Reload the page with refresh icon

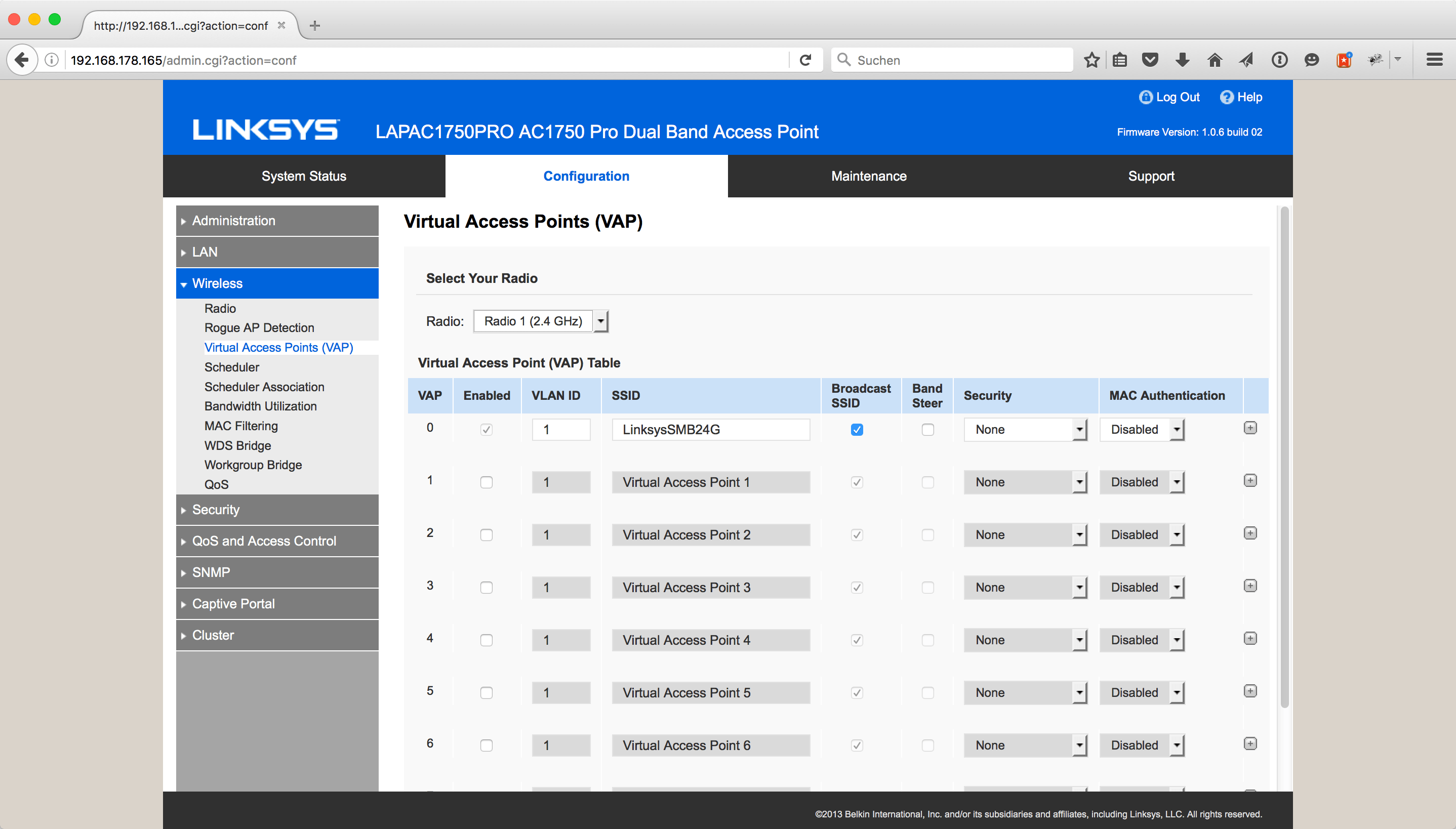tap(804, 60)
